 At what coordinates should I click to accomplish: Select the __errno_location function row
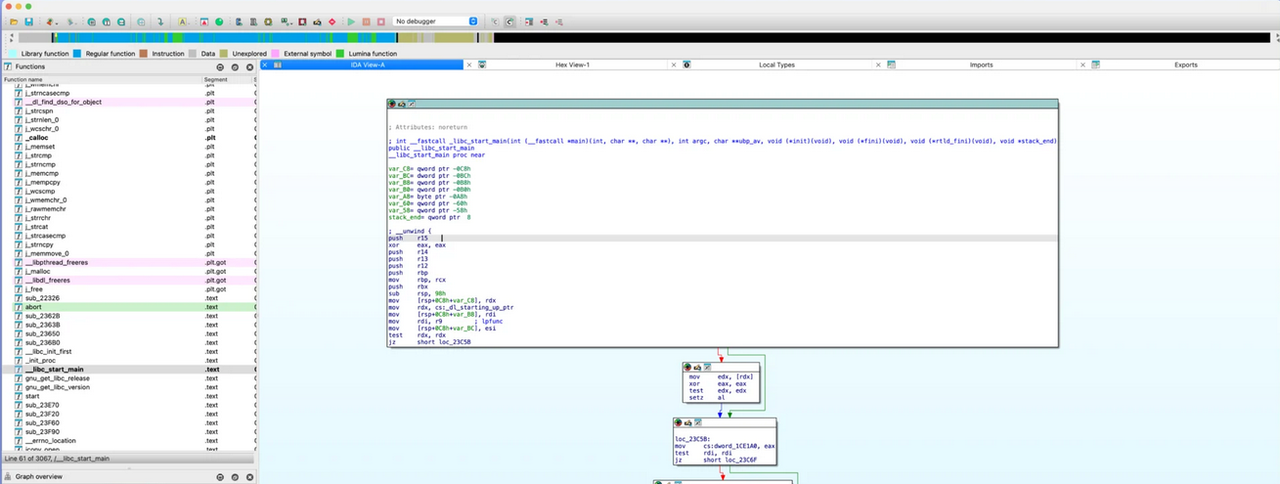[128, 441]
